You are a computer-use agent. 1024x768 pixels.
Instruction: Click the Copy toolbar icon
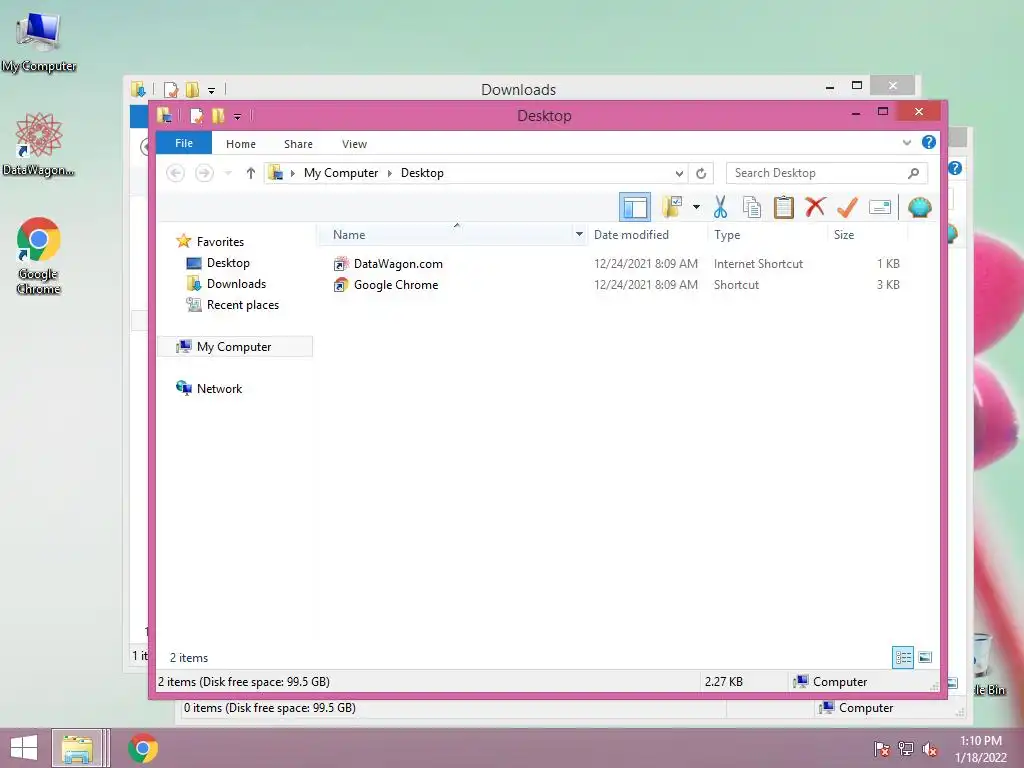[x=752, y=208]
